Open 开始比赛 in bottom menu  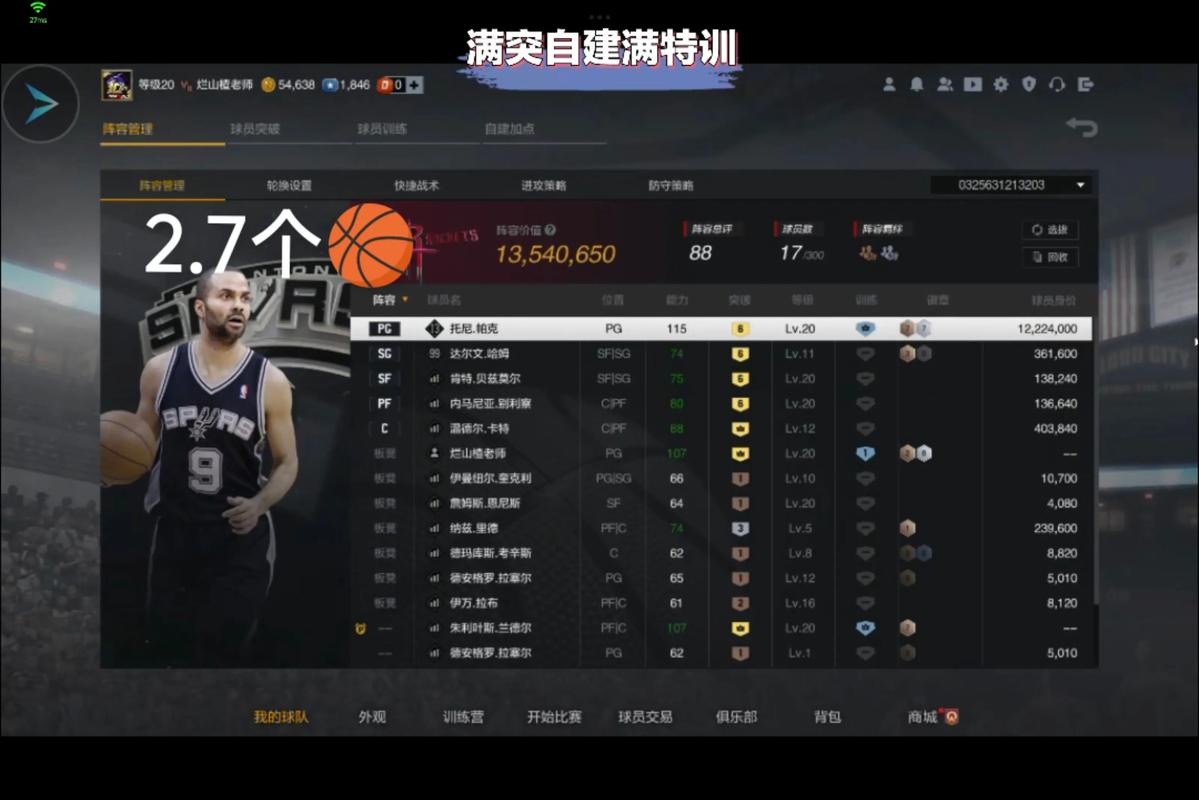pos(554,717)
